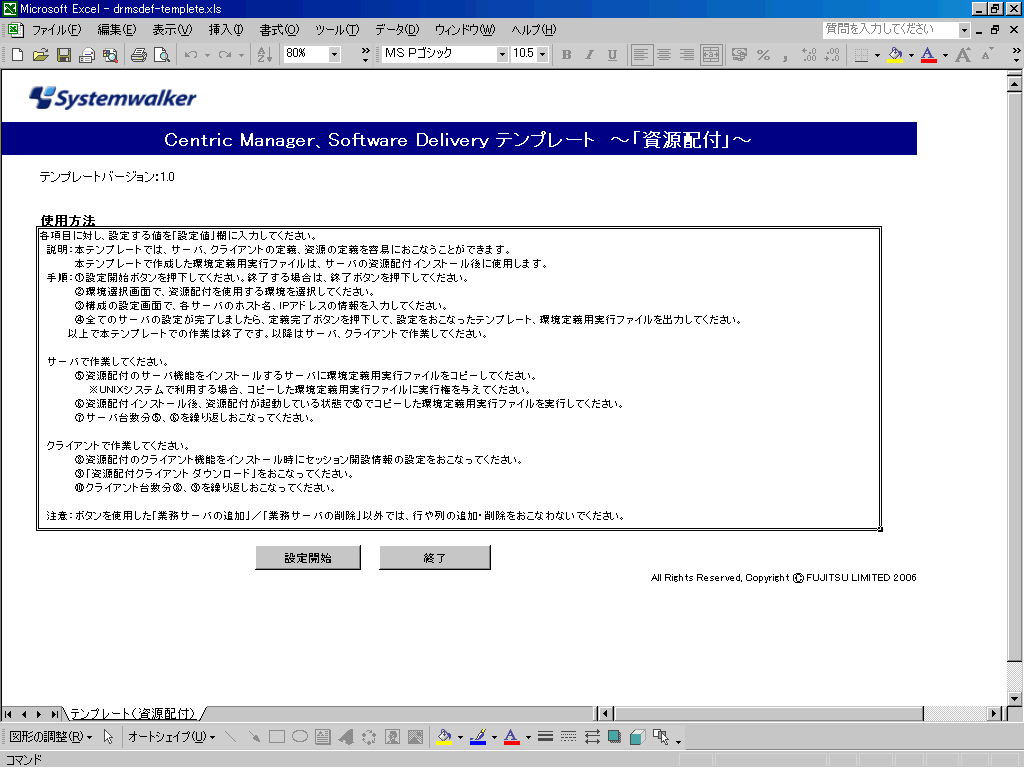Open the file search icon
1024x768 pixels.
pyautogui.click(x=110, y=55)
